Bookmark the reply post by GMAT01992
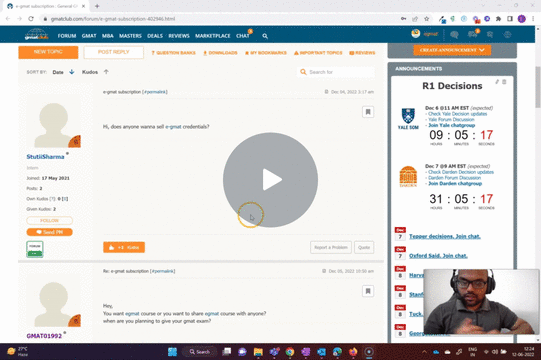Viewport: 541px width, 360px height. point(368,291)
